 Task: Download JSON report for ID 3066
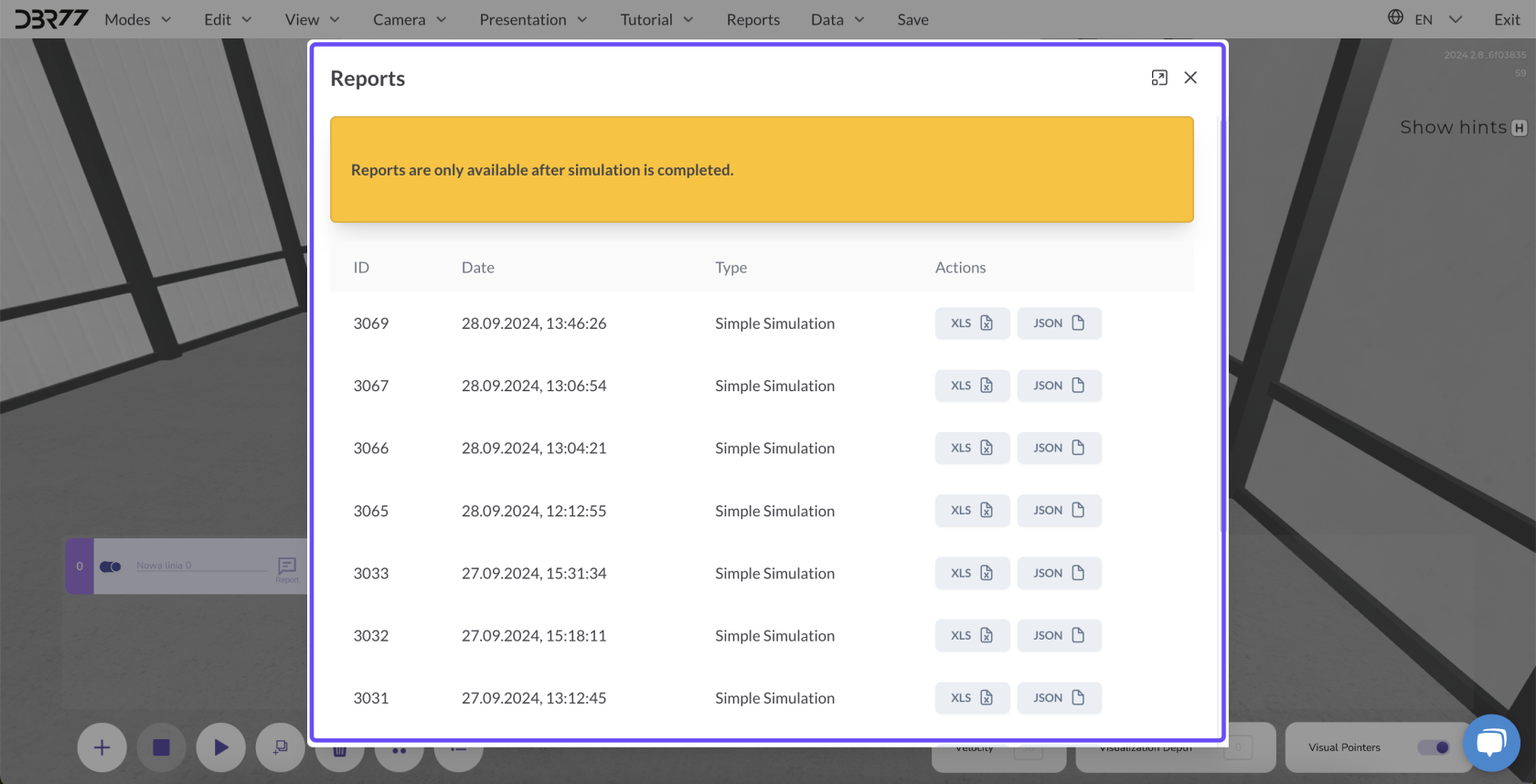[1059, 448]
